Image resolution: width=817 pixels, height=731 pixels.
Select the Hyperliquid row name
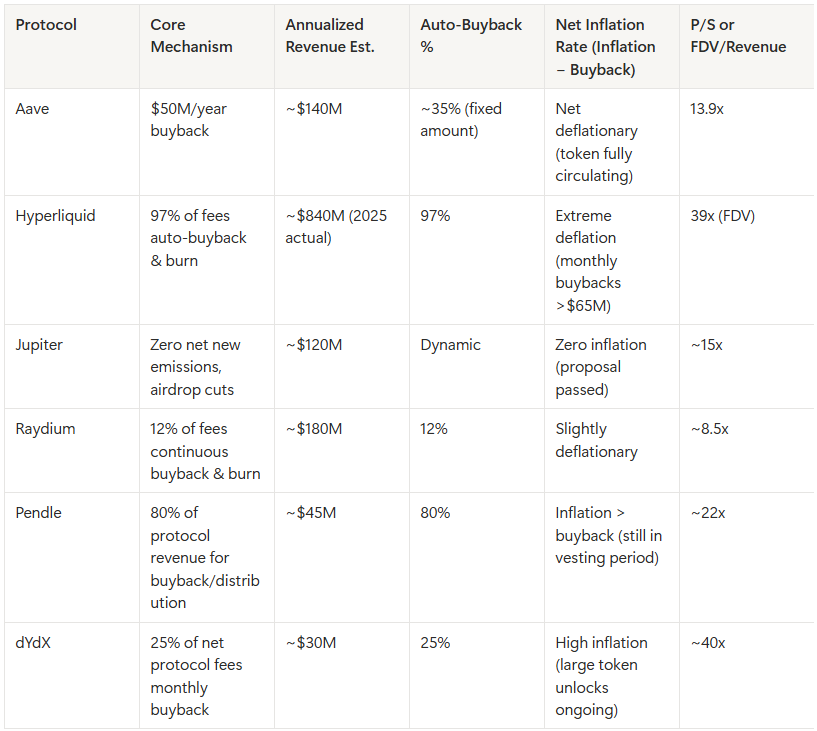click(x=55, y=216)
